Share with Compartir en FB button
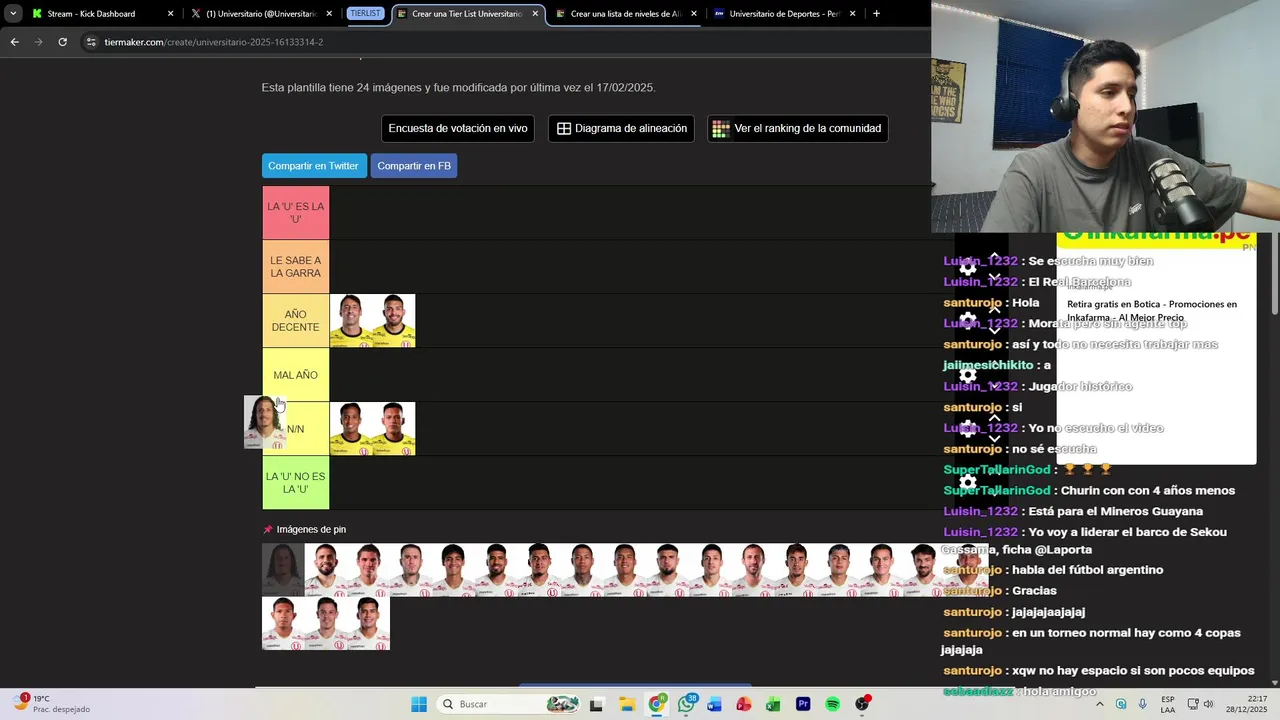Viewport: 1280px width, 720px height. pos(414,166)
